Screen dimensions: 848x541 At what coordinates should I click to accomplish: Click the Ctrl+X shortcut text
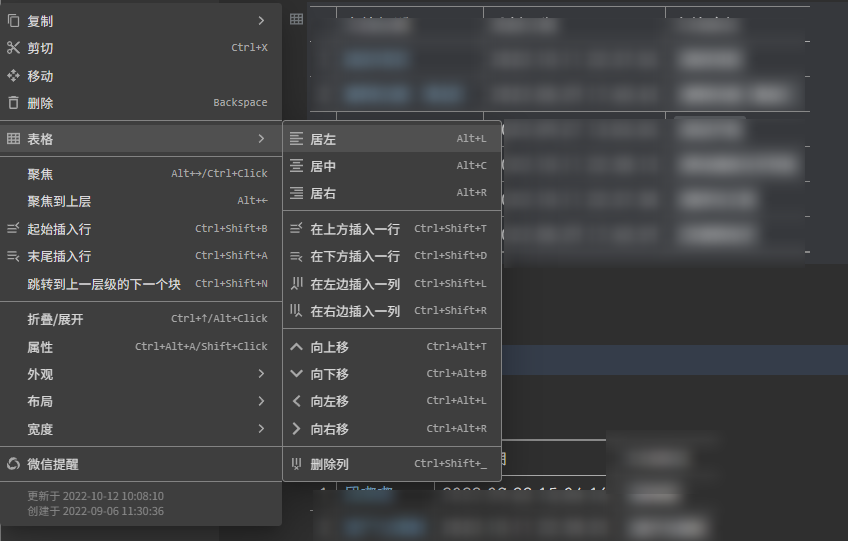point(249,48)
